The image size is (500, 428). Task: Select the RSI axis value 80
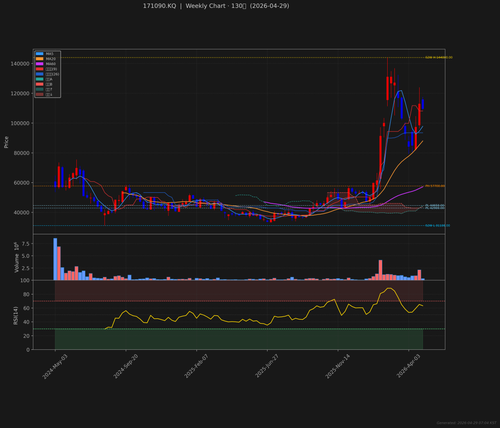pyautogui.click(x=27, y=294)
